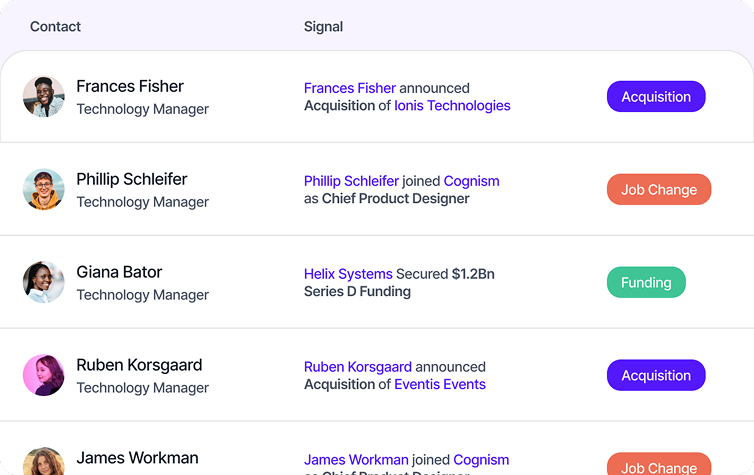Click Ruben Korsgaard link in signal column
Image resolution: width=754 pixels, height=475 pixels.
click(x=358, y=367)
